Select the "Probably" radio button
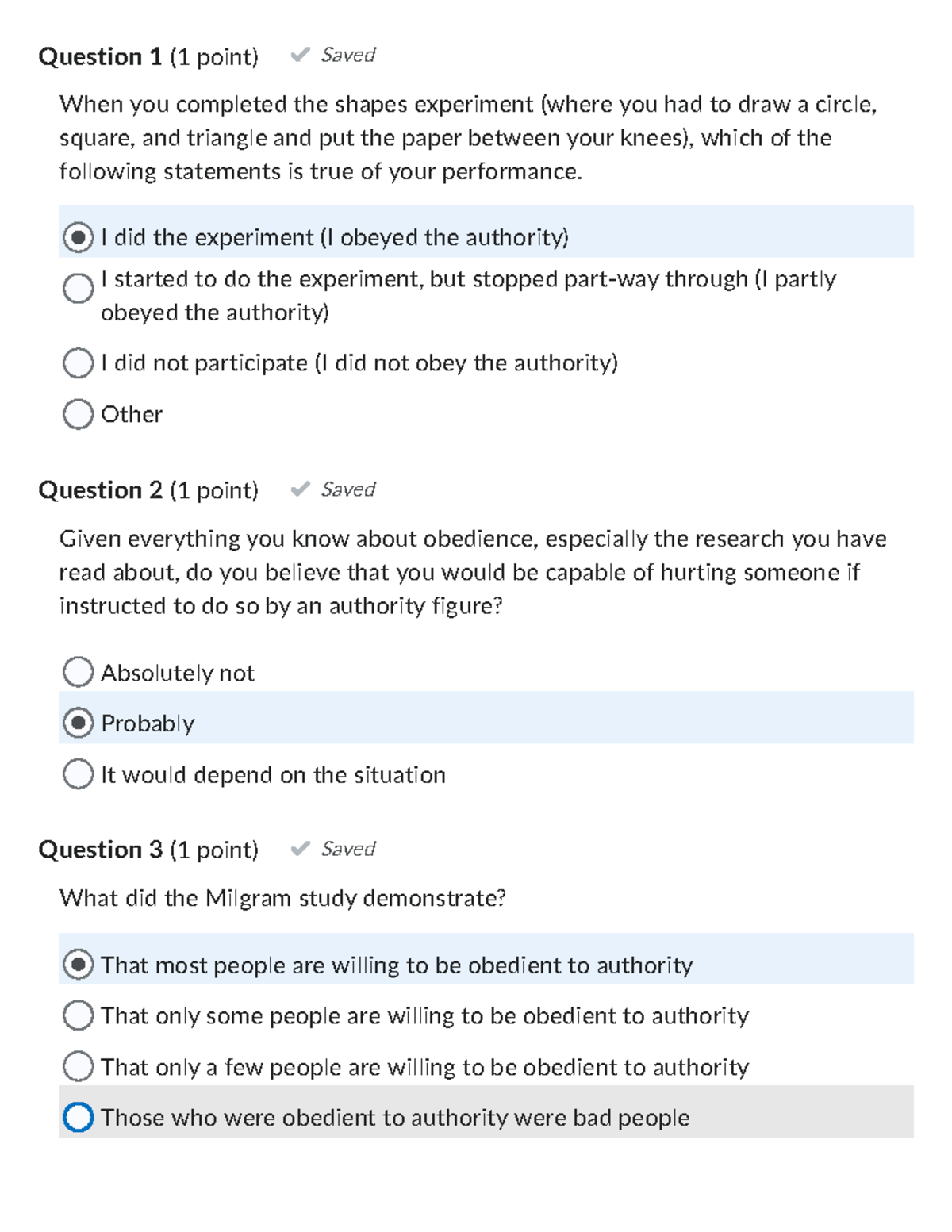This screenshot has height=1232, width=952. (78, 723)
